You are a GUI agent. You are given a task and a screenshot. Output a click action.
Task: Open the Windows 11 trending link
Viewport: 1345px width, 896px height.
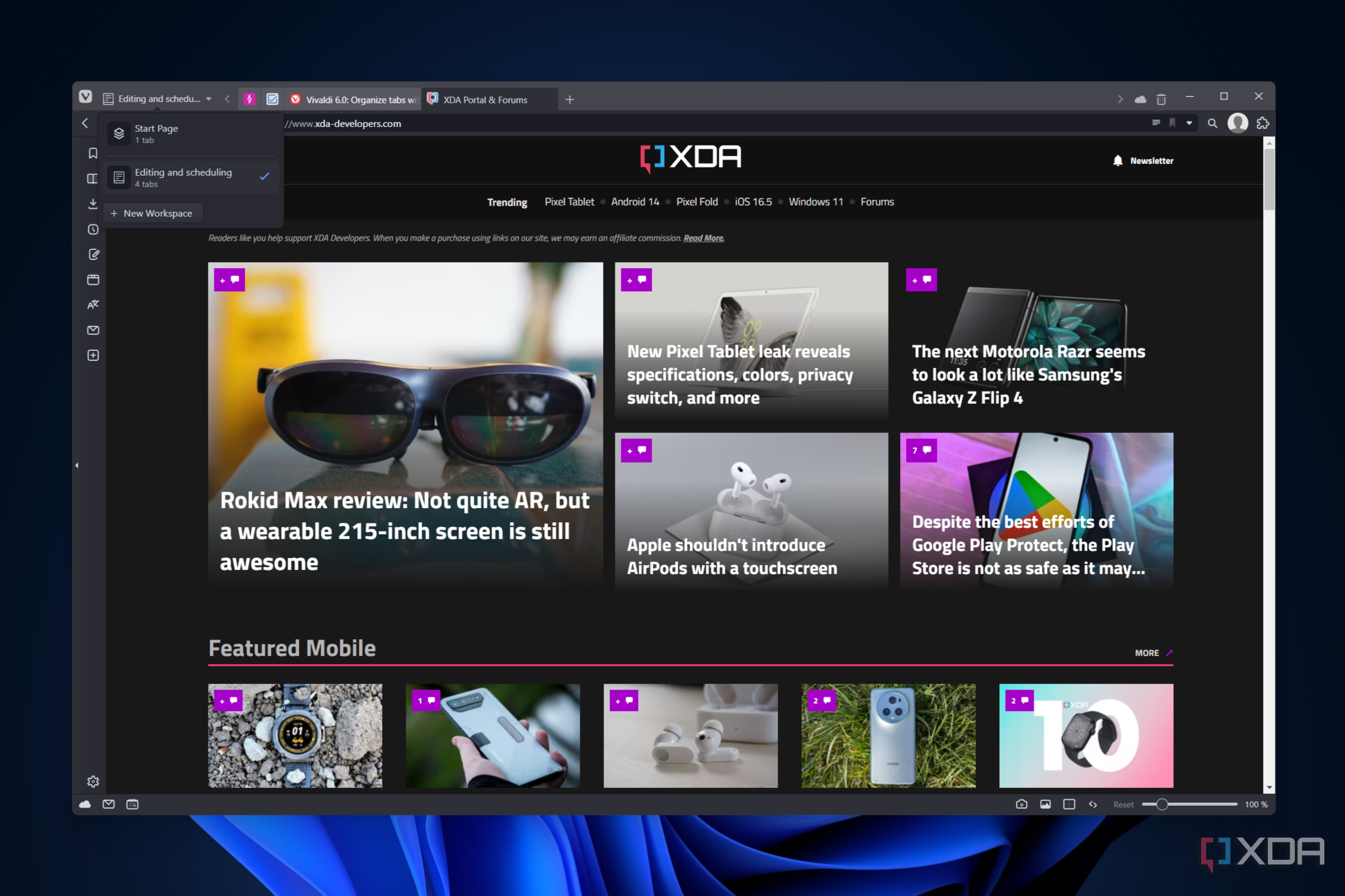[816, 202]
